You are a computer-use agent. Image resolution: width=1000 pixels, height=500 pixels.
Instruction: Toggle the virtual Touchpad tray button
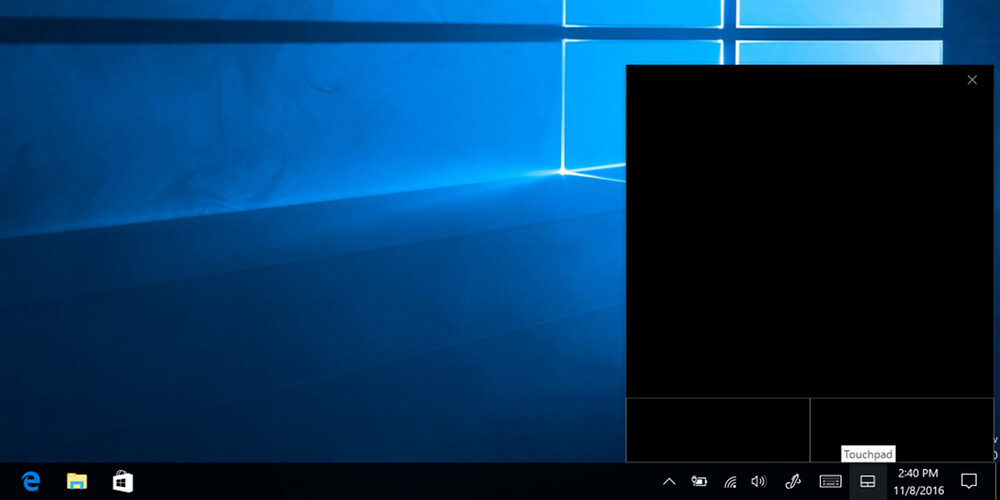coord(867,482)
